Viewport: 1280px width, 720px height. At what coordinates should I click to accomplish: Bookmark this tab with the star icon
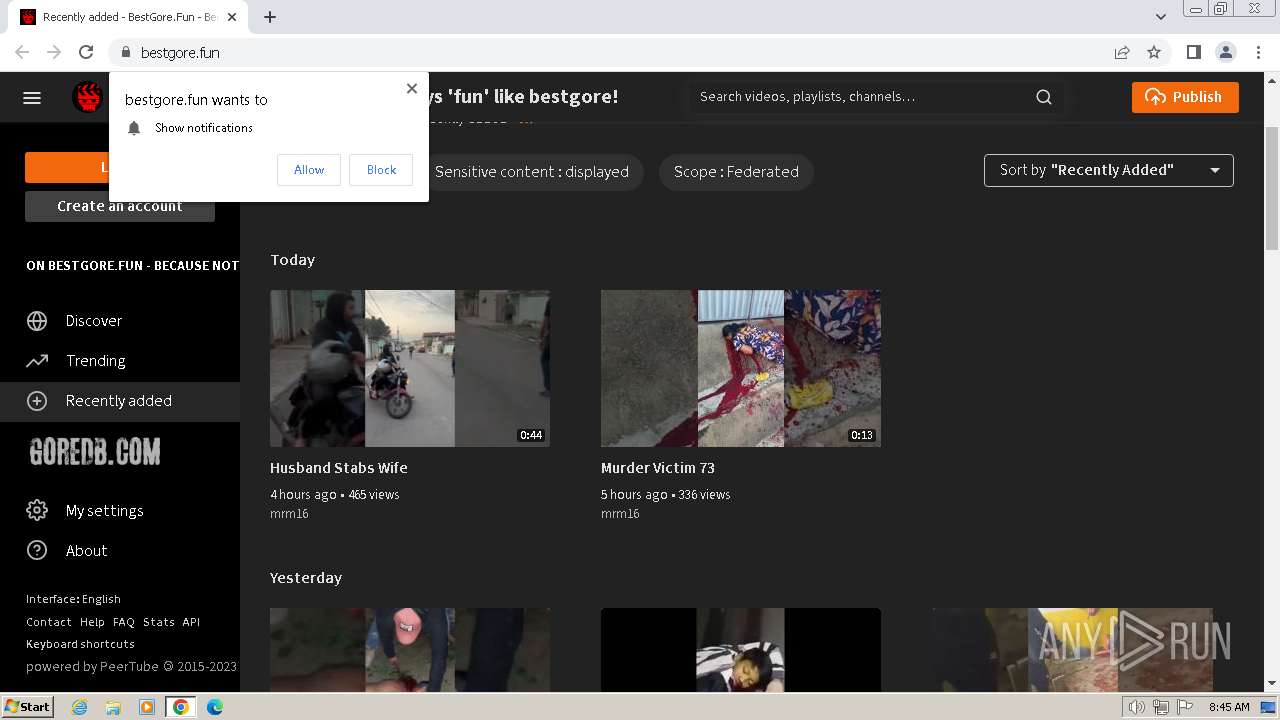pyautogui.click(x=1154, y=52)
